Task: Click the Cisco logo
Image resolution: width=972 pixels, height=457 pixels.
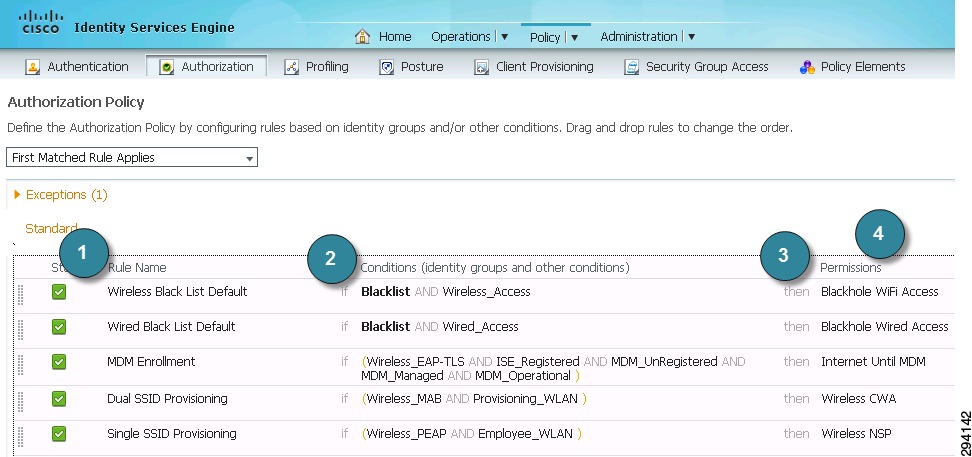Action: (42, 22)
